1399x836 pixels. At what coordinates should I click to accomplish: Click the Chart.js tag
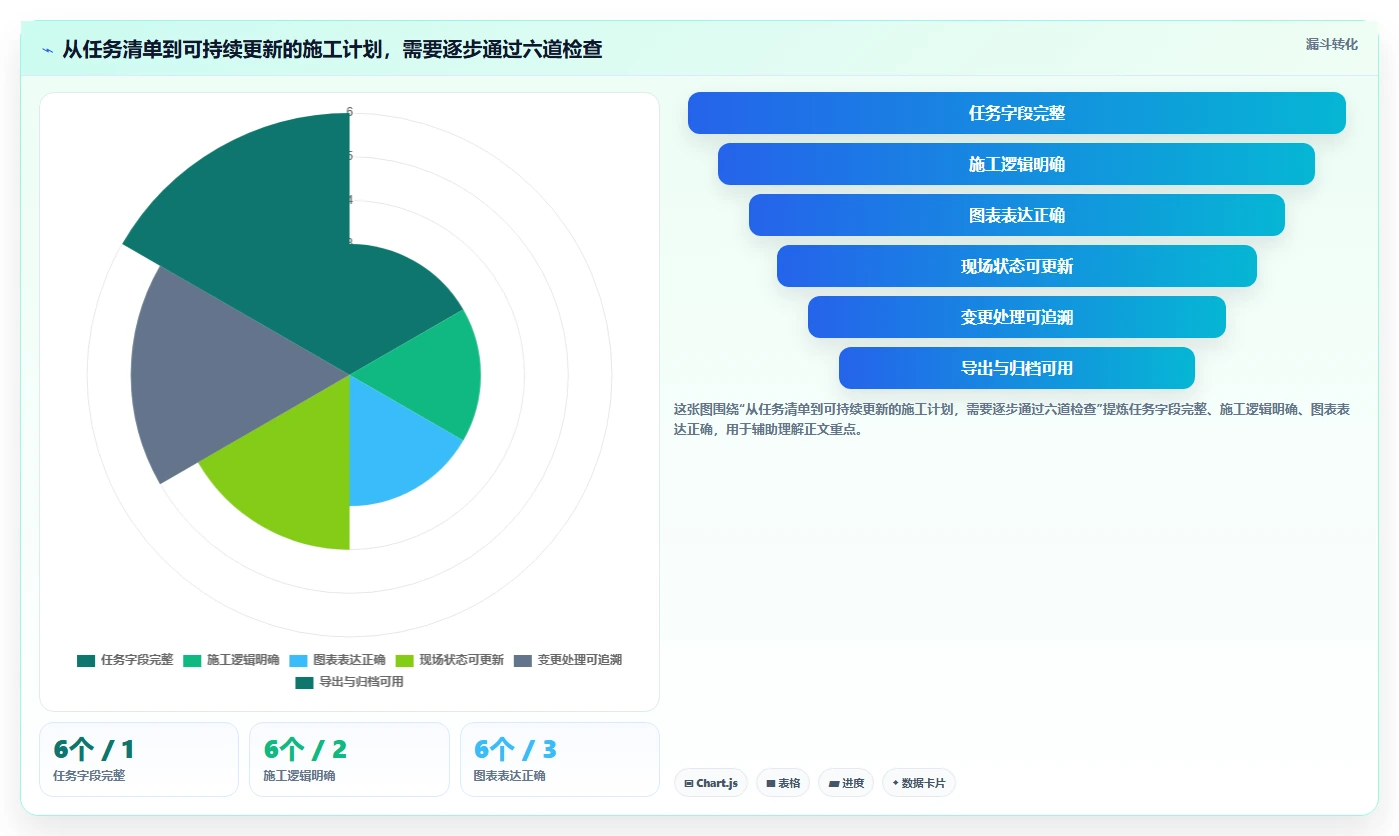(x=711, y=783)
